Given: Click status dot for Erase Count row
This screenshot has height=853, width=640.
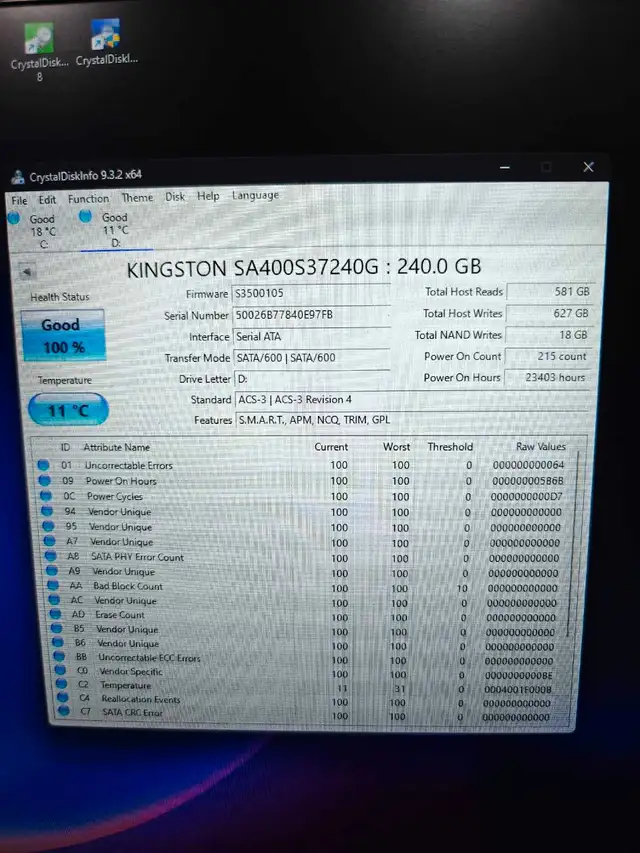Looking at the screenshot, I should pyautogui.click(x=56, y=614).
